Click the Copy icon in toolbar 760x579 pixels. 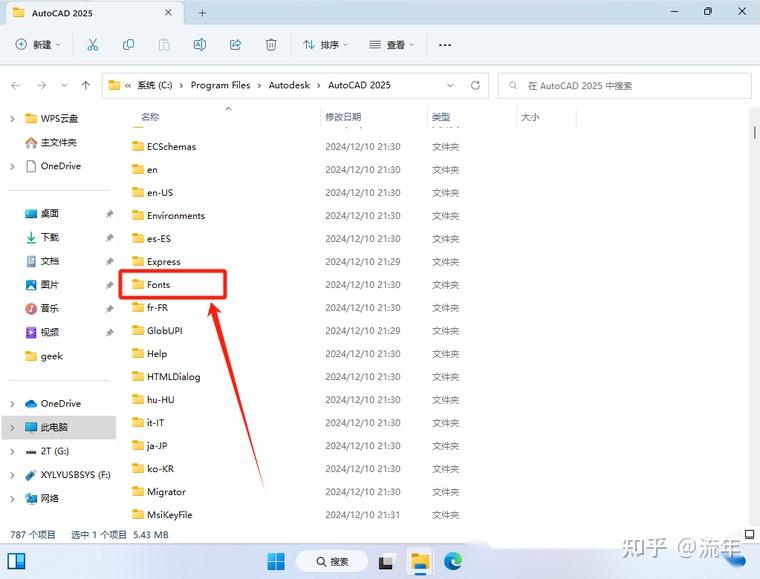point(128,45)
